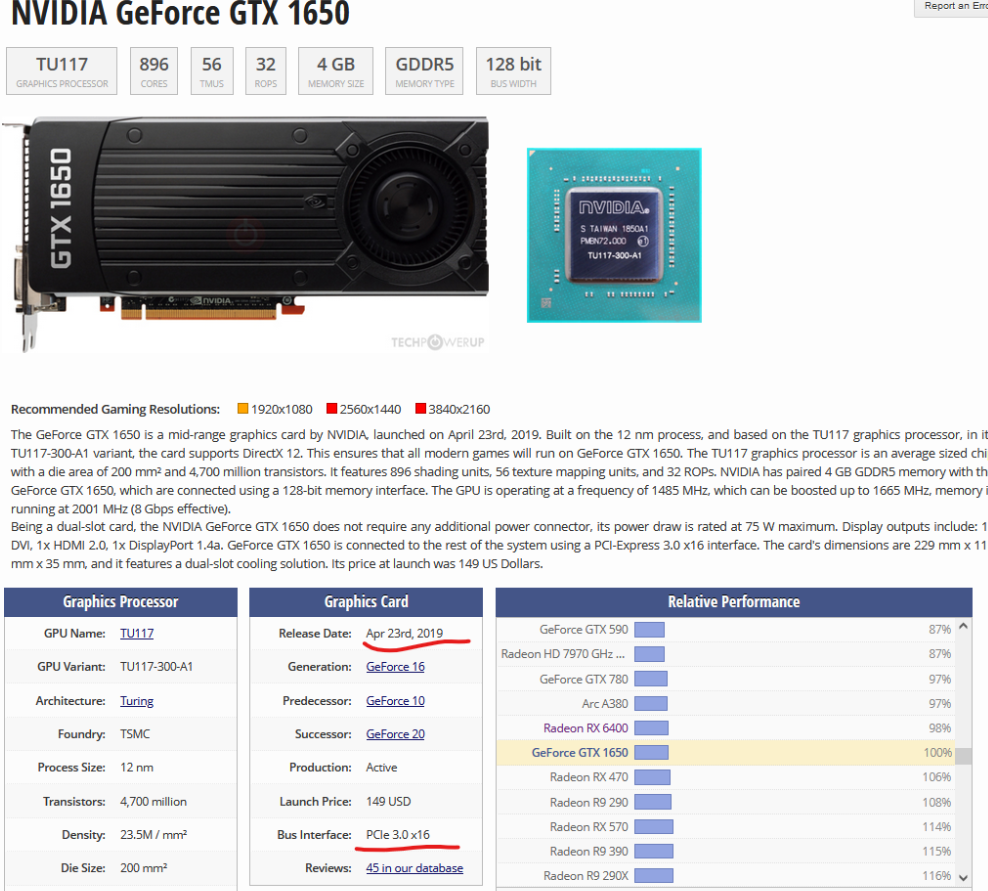Select Radeon R9 290 performance entry
Screen dimensions: 988x891
click(x=726, y=802)
